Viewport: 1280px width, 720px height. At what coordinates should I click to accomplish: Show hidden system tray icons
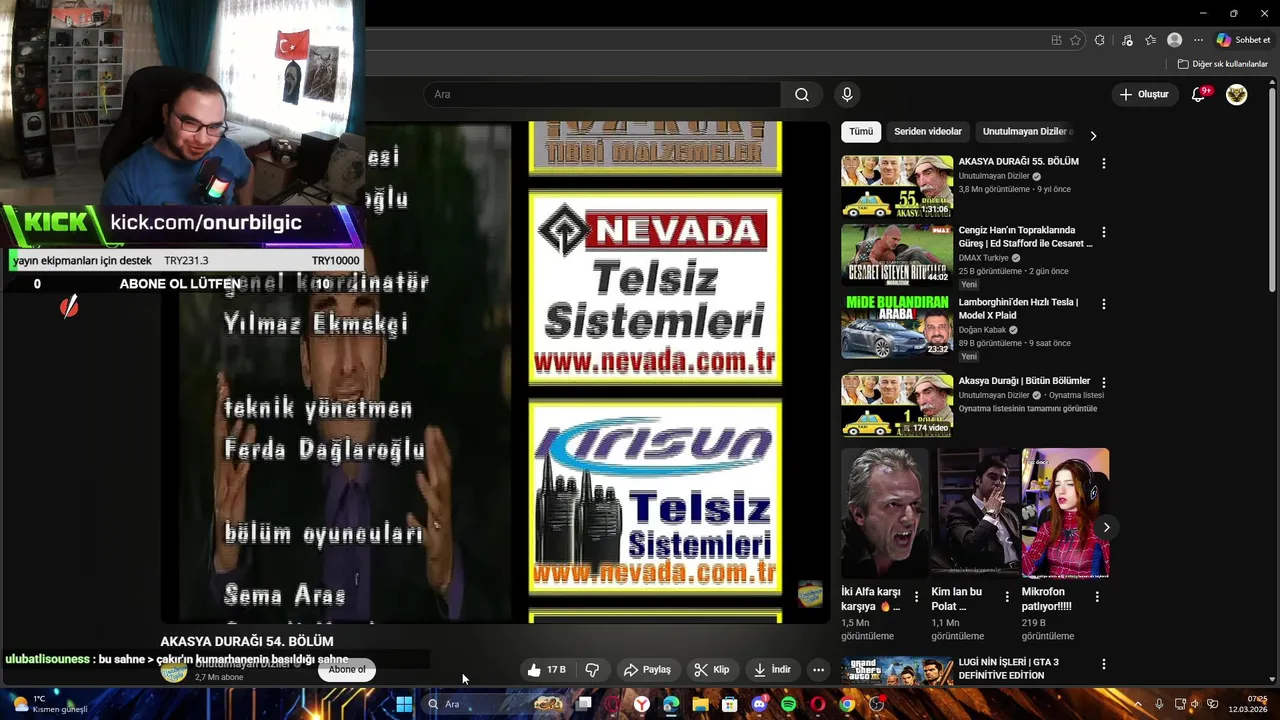click(x=1137, y=704)
